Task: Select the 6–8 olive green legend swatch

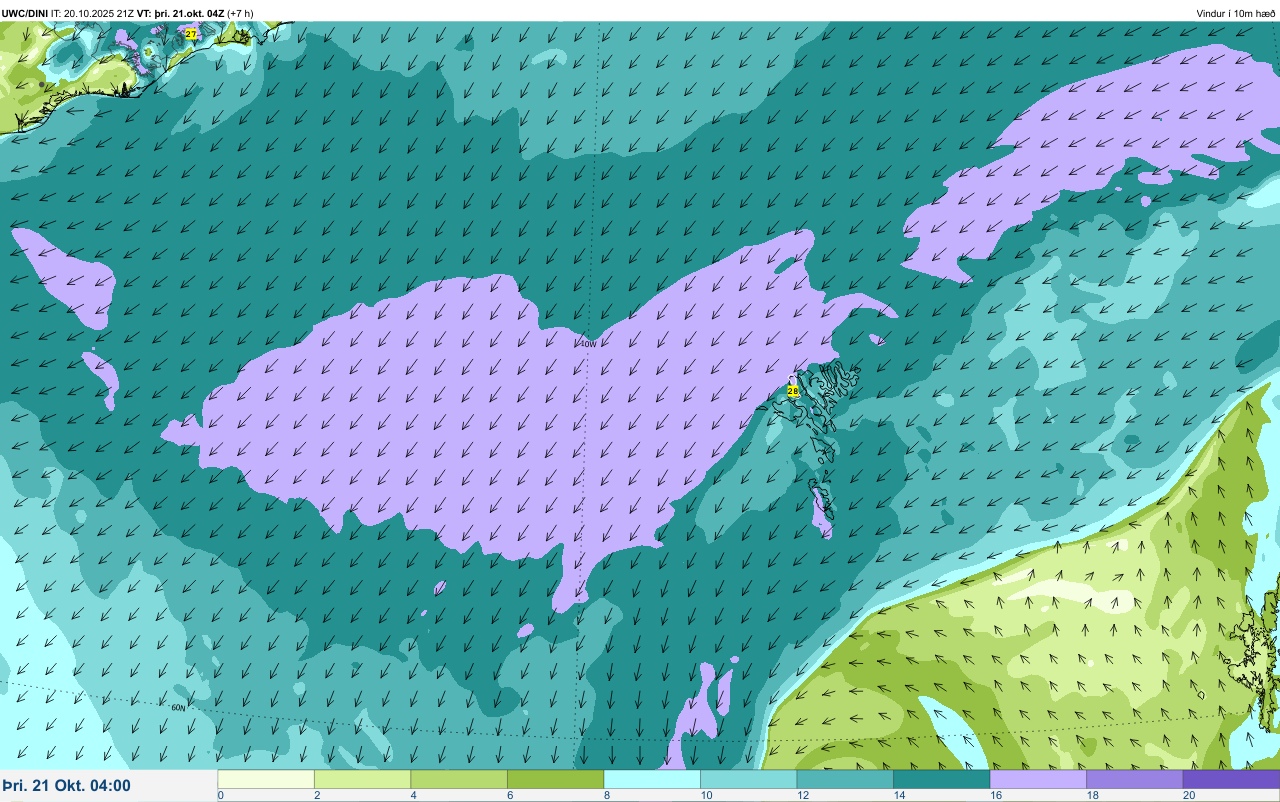Action: (555, 779)
